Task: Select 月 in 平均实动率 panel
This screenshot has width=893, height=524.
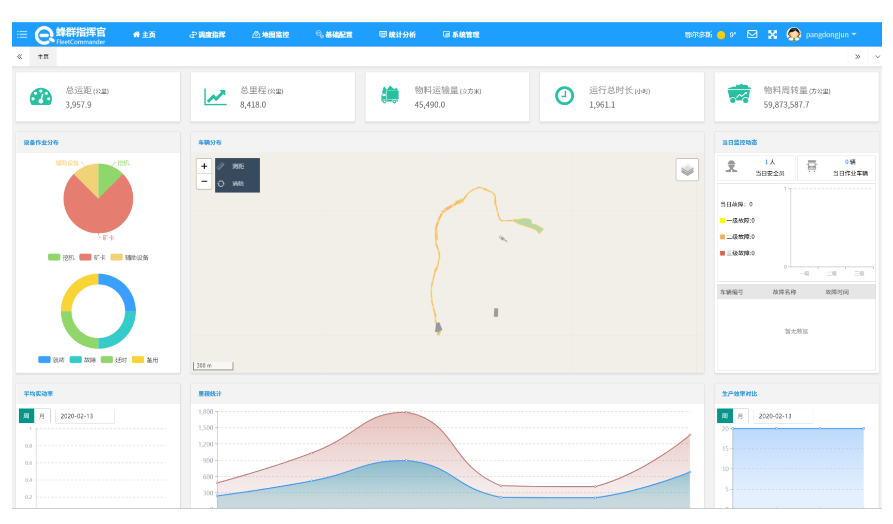Action: [x=42, y=416]
